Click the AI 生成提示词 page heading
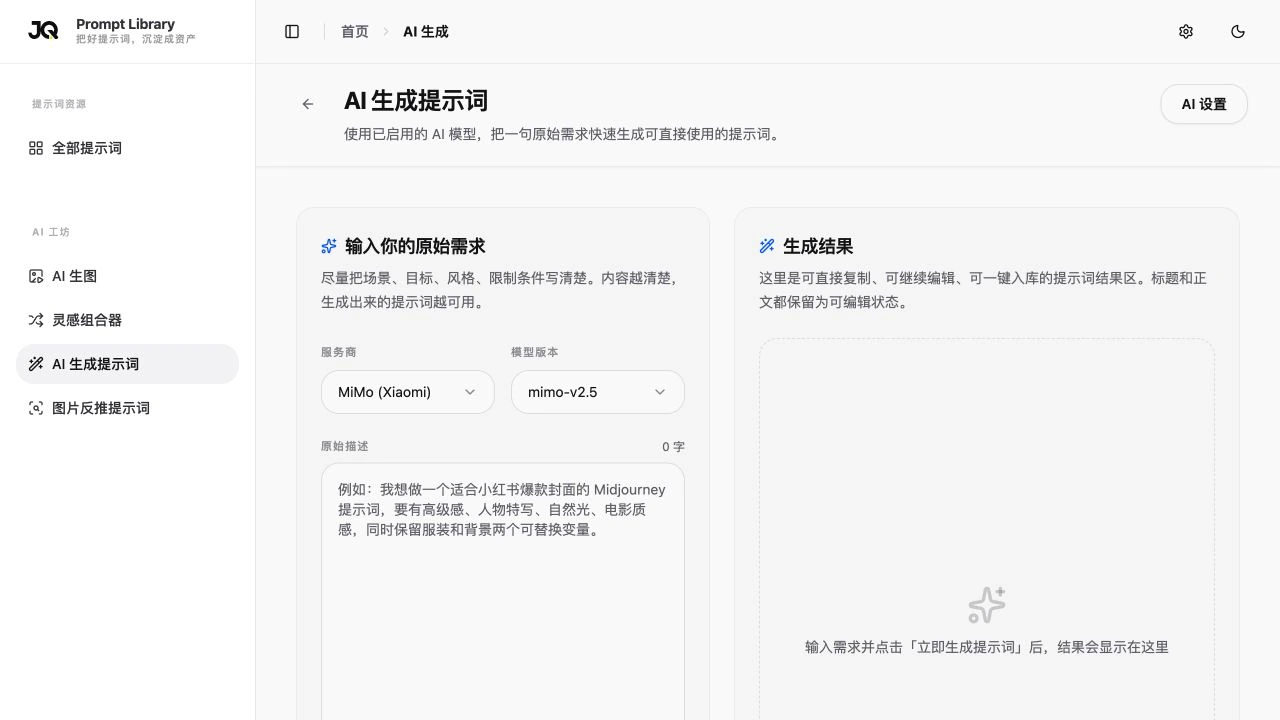 click(416, 101)
